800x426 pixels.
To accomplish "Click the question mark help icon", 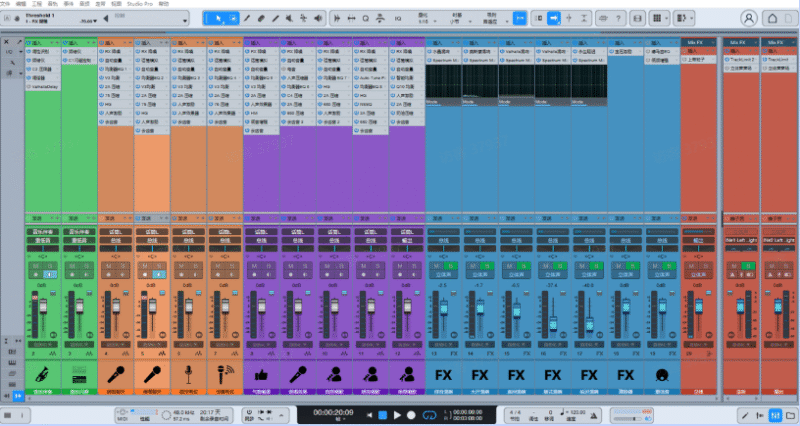I will (618, 18).
